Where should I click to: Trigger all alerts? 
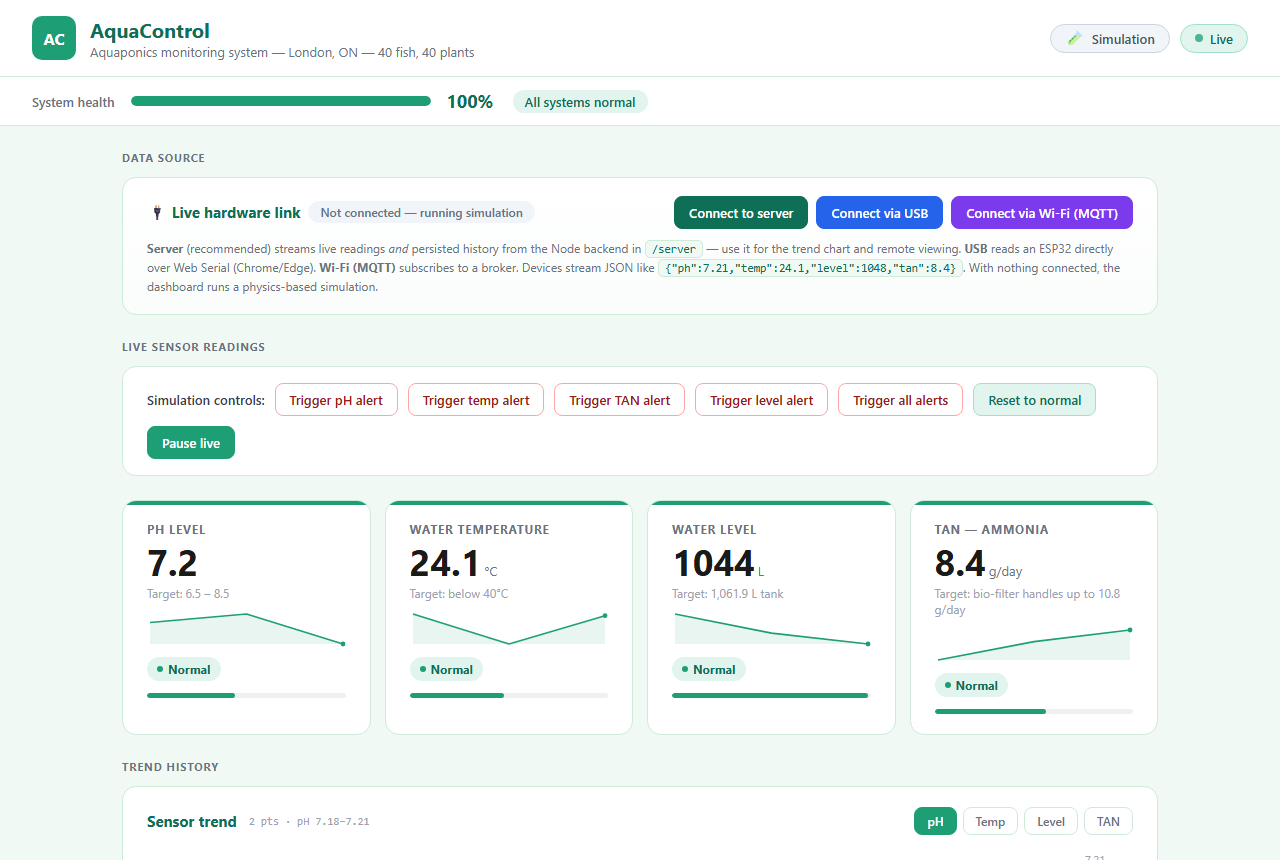pos(900,400)
